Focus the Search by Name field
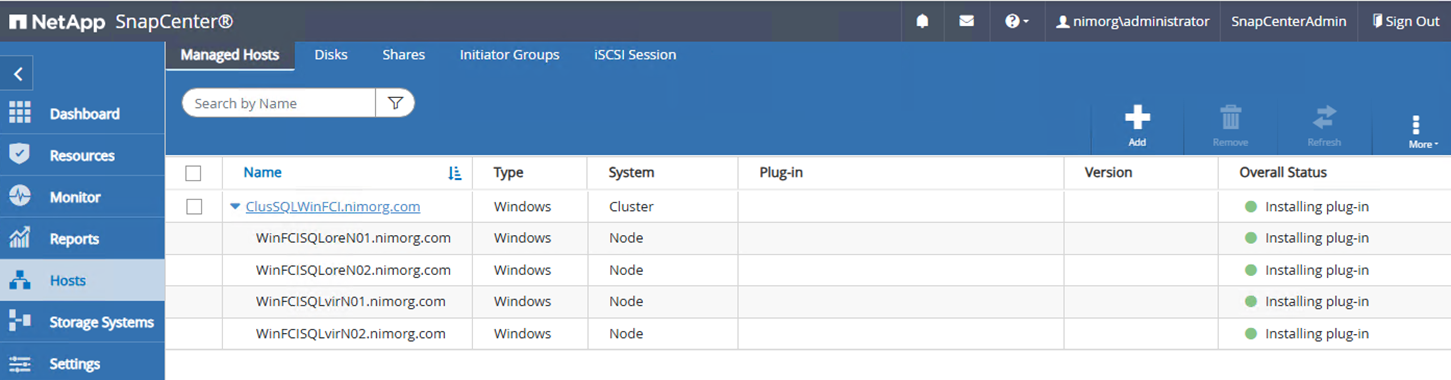 tap(279, 103)
